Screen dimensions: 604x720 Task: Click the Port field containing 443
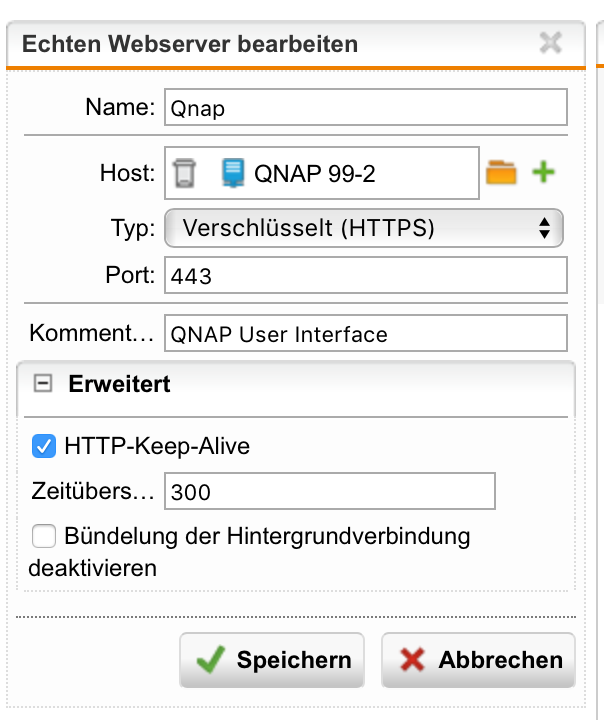point(365,274)
